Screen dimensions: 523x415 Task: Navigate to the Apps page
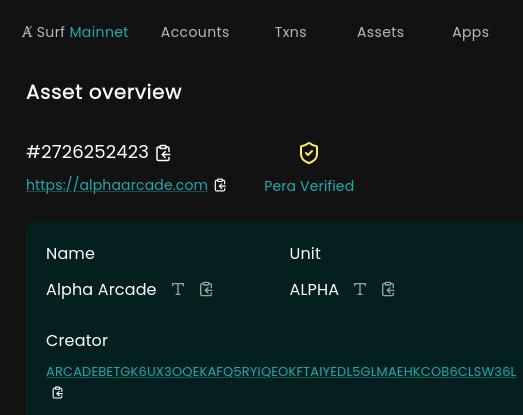pyautogui.click(x=471, y=33)
